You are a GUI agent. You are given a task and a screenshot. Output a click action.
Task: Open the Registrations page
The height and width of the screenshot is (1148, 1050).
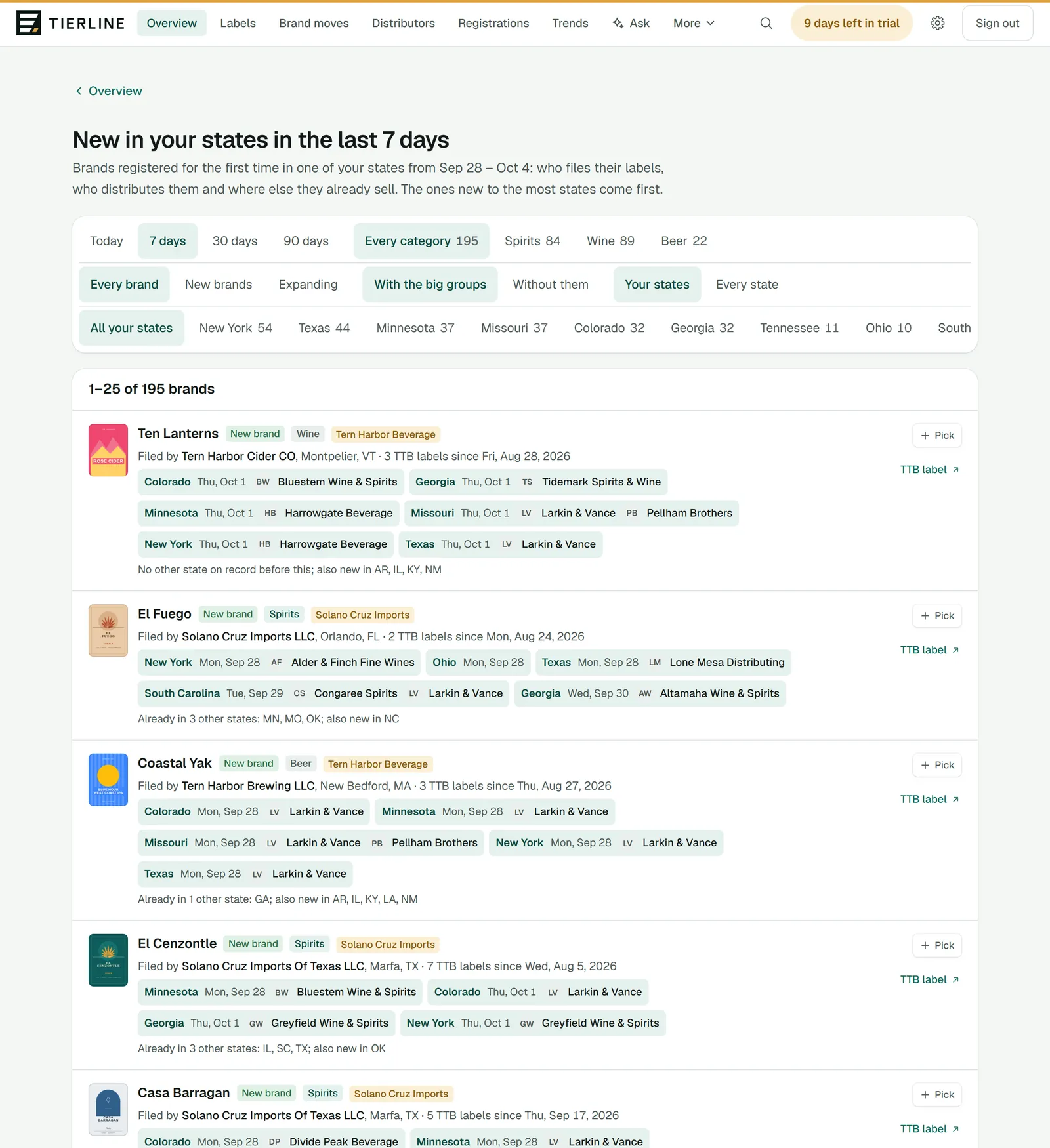click(x=493, y=23)
